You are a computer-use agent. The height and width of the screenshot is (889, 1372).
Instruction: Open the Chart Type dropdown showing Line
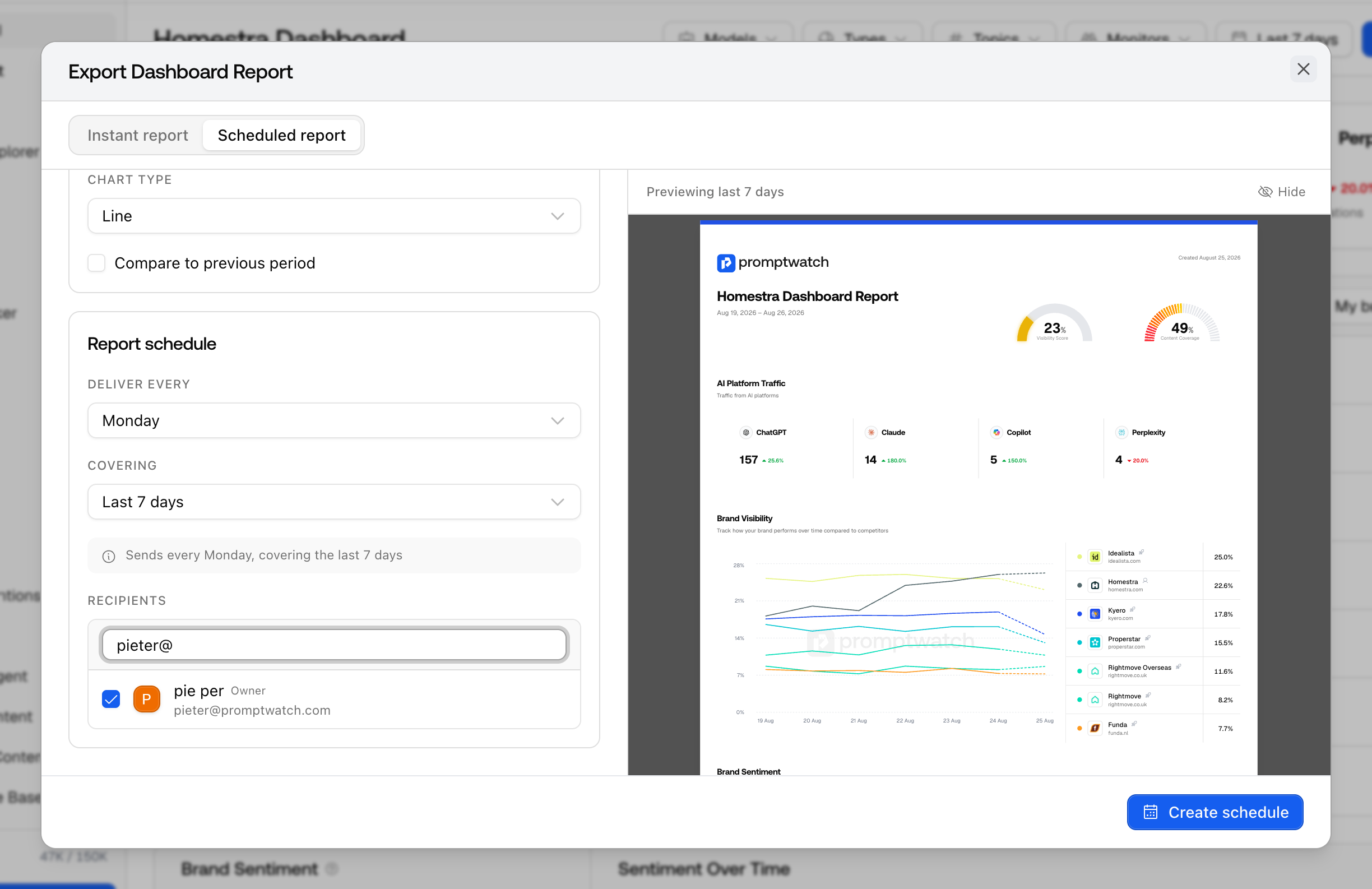point(334,216)
